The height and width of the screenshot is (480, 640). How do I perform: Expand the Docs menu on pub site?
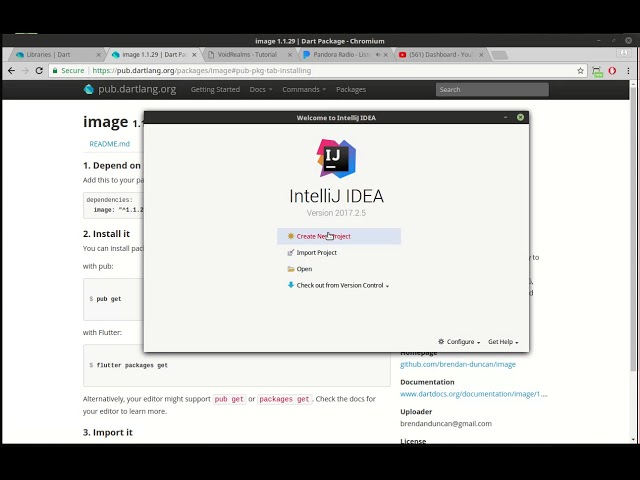click(x=260, y=89)
